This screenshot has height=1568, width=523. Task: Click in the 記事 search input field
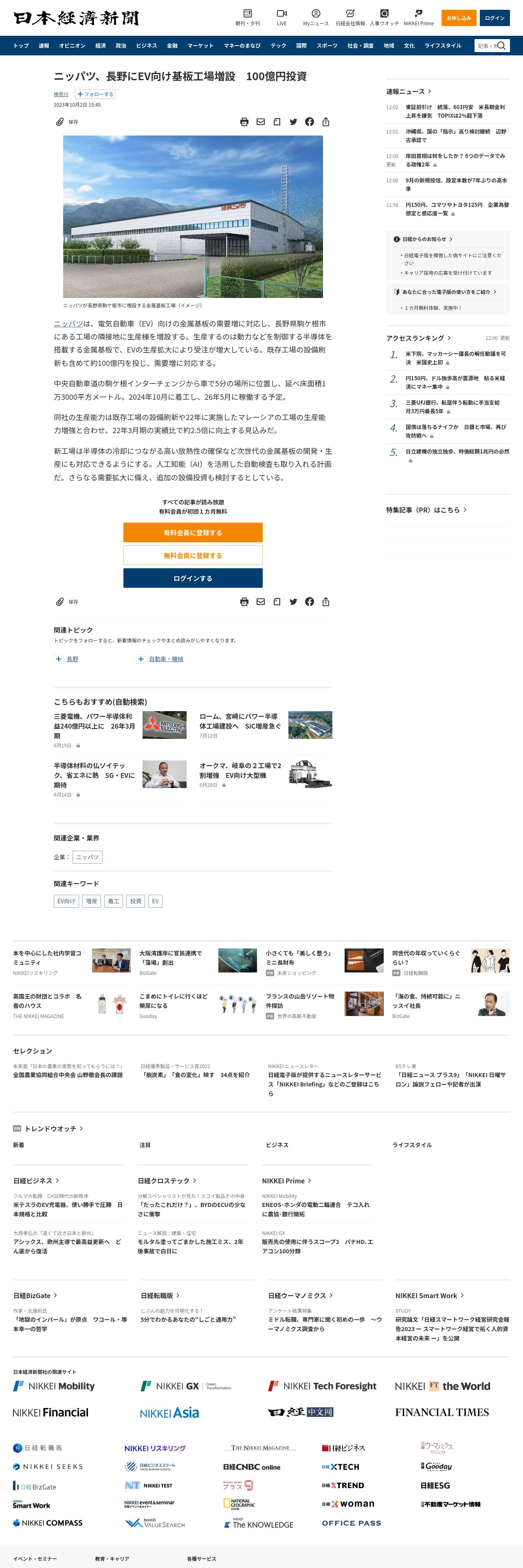point(486,46)
